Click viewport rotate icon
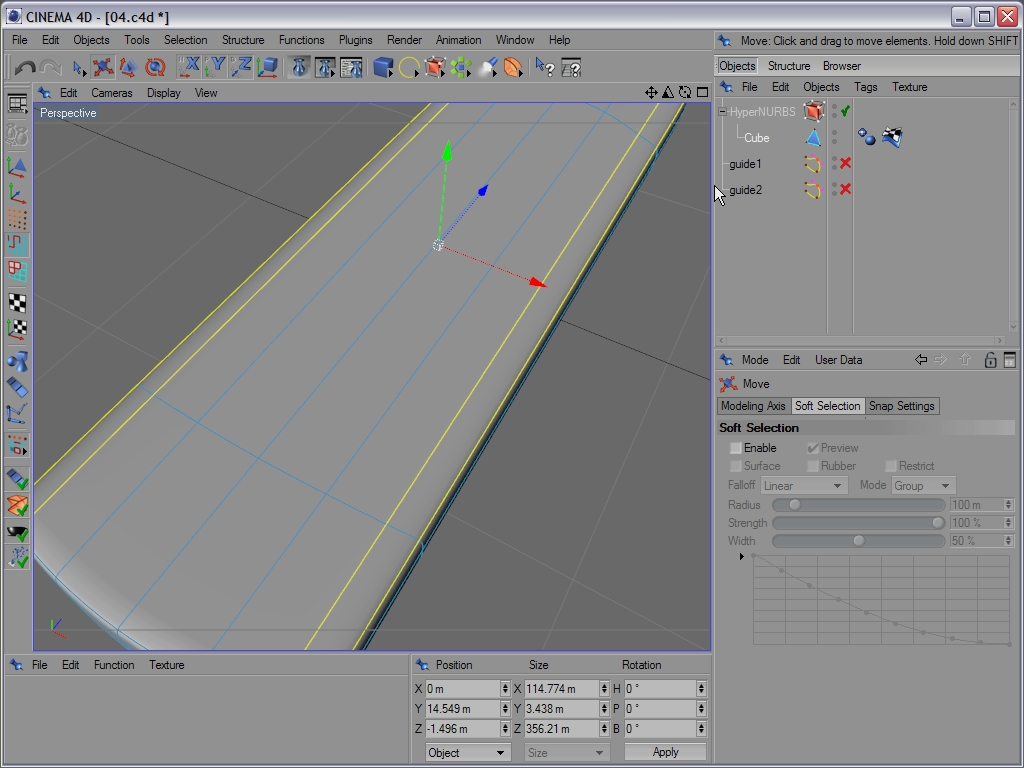1024x768 pixels. (x=685, y=93)
